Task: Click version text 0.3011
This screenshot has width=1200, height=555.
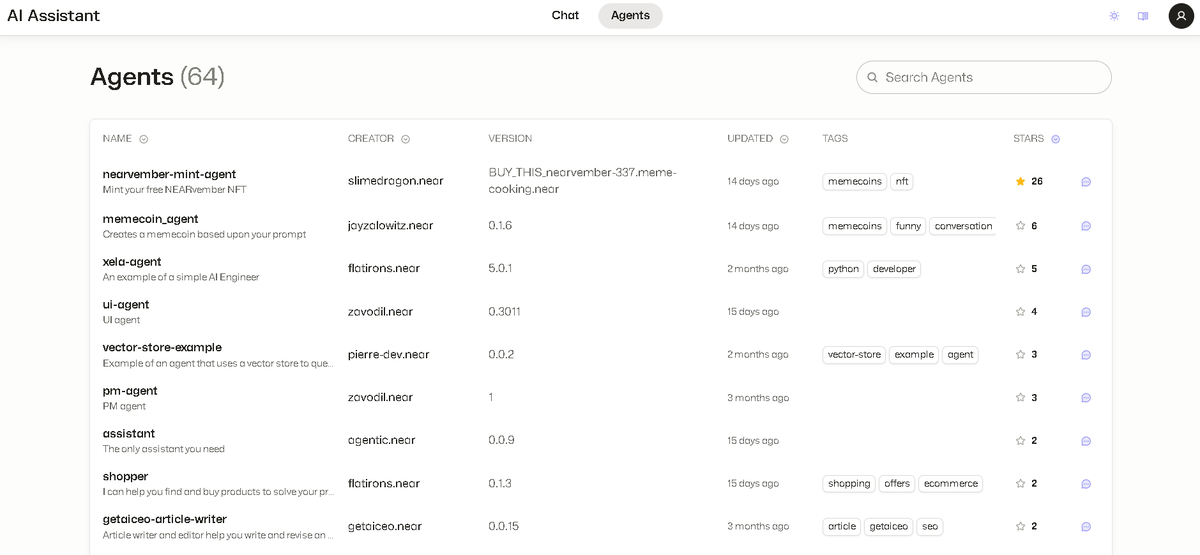Action: 504,312
